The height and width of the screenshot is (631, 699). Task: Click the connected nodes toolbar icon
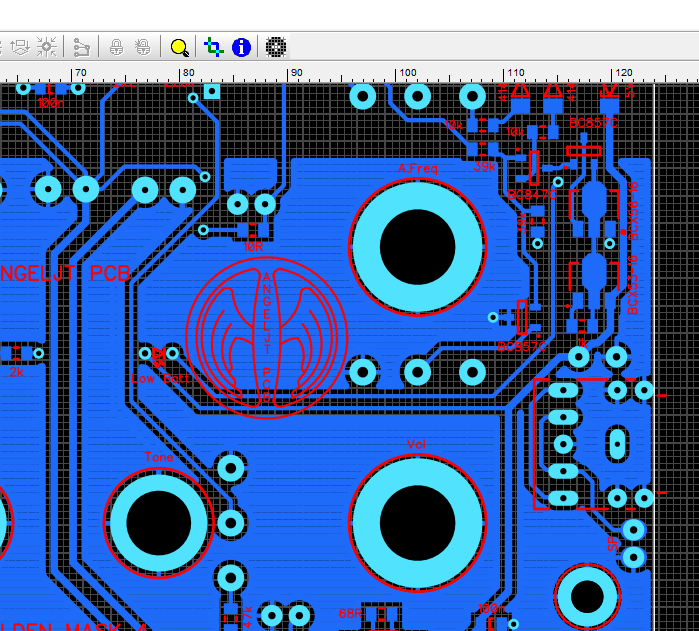click(82, 47)
